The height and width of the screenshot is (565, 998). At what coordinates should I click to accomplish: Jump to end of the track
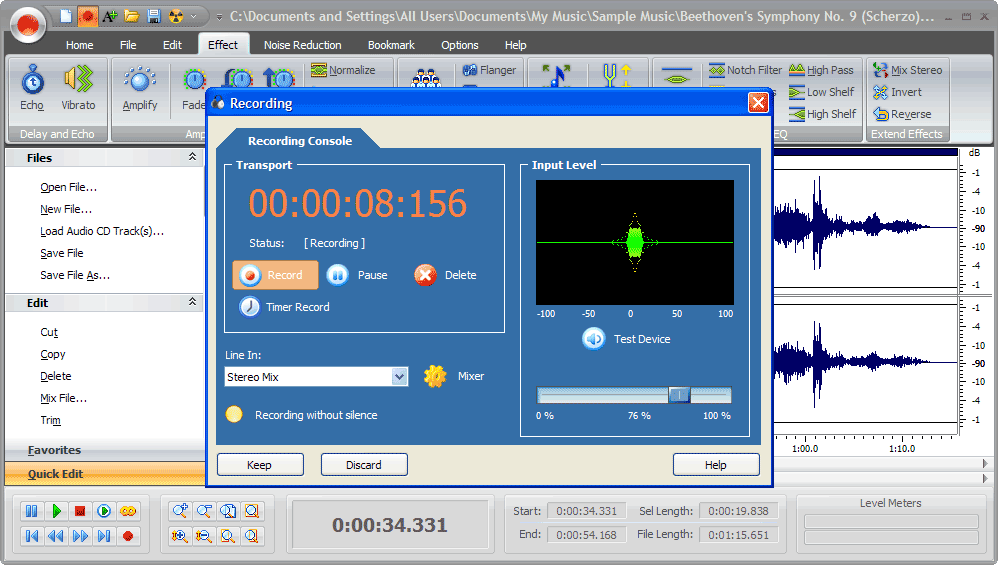[104, 536]
